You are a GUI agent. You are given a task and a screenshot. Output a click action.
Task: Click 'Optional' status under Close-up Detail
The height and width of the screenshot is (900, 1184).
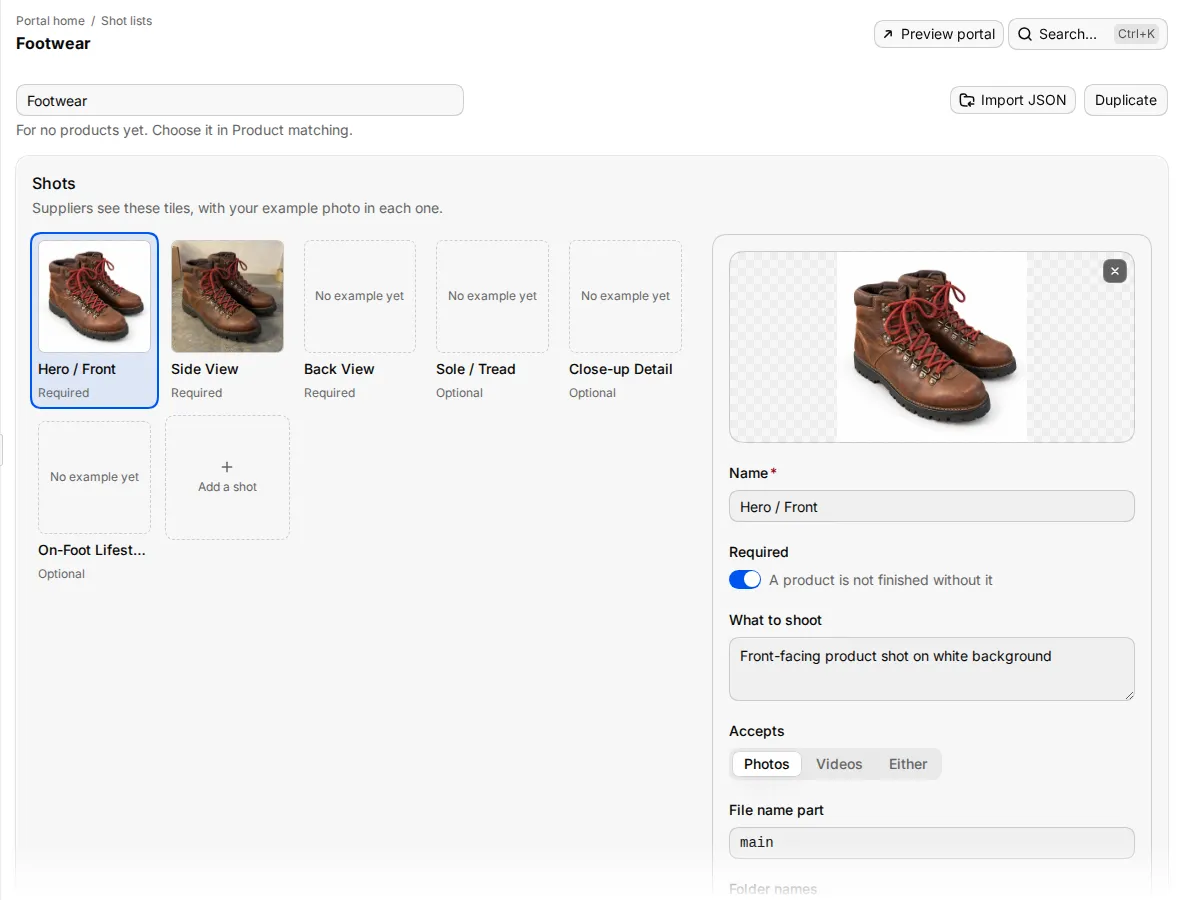(592, 393)
